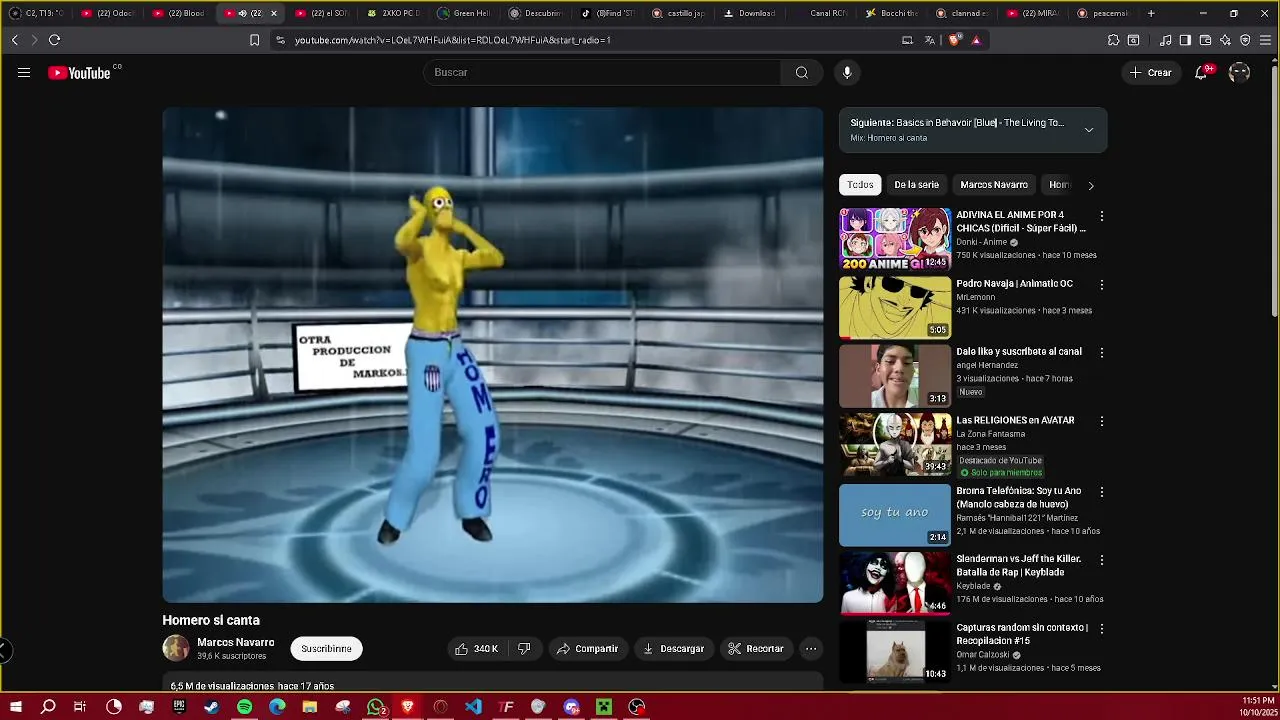Close the current YouTube tab
1280x720 pixels.
tap(274, 13)
